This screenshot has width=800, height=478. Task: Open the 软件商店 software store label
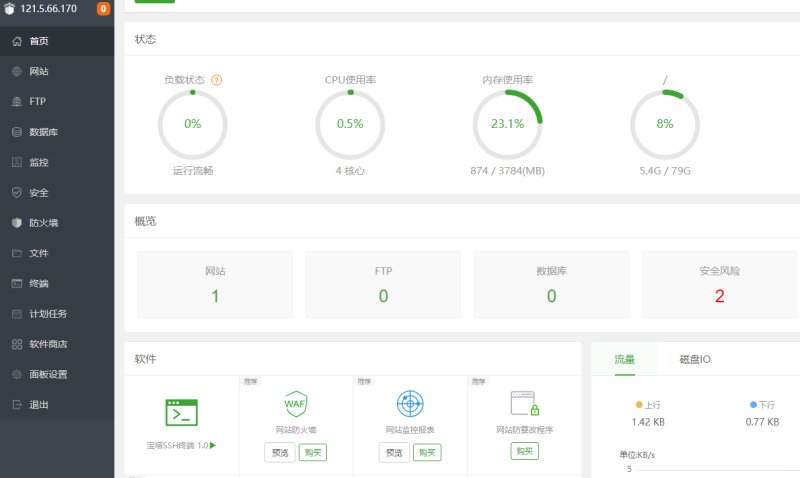48,344
